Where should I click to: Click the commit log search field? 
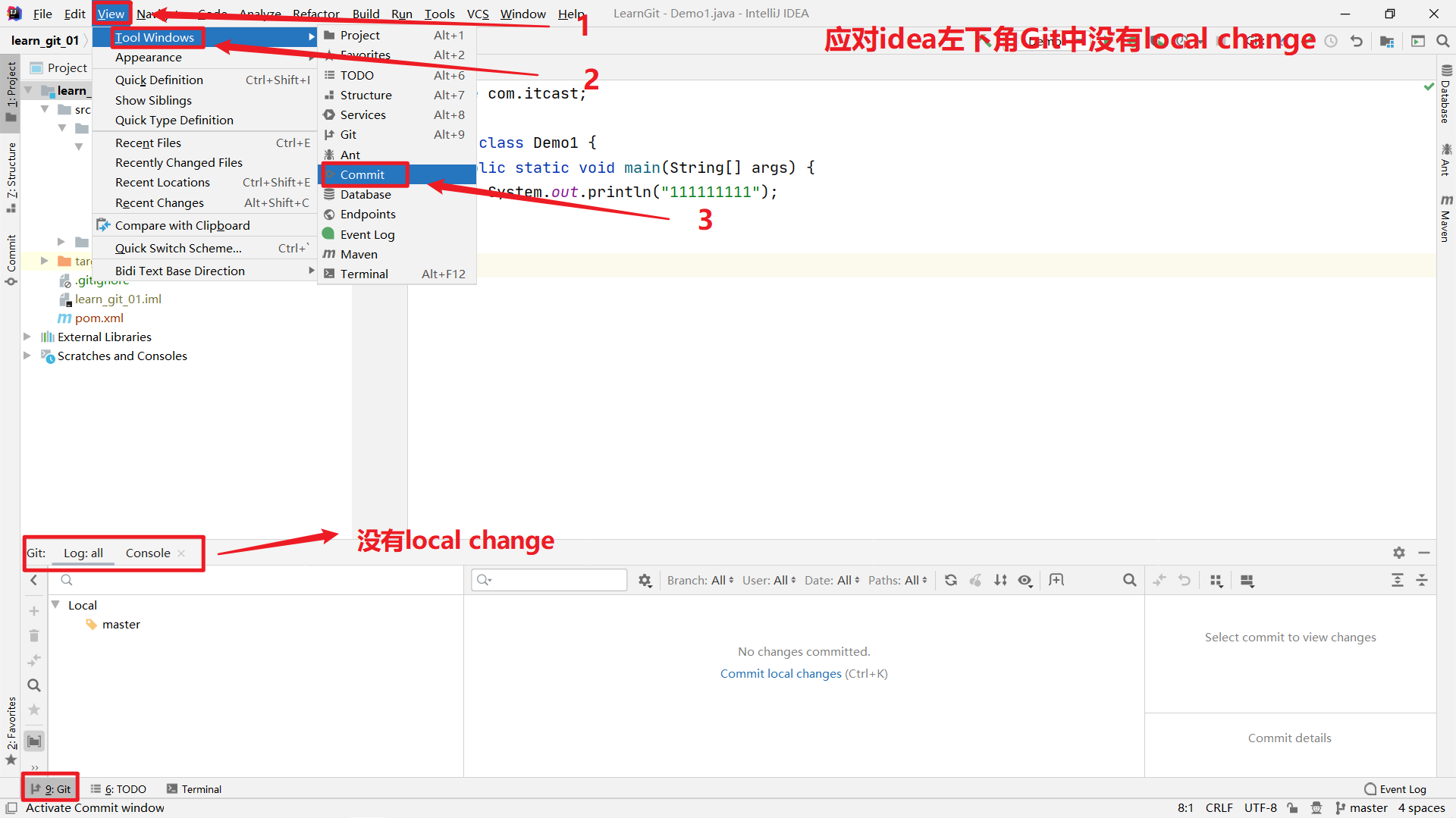[549, 580]
